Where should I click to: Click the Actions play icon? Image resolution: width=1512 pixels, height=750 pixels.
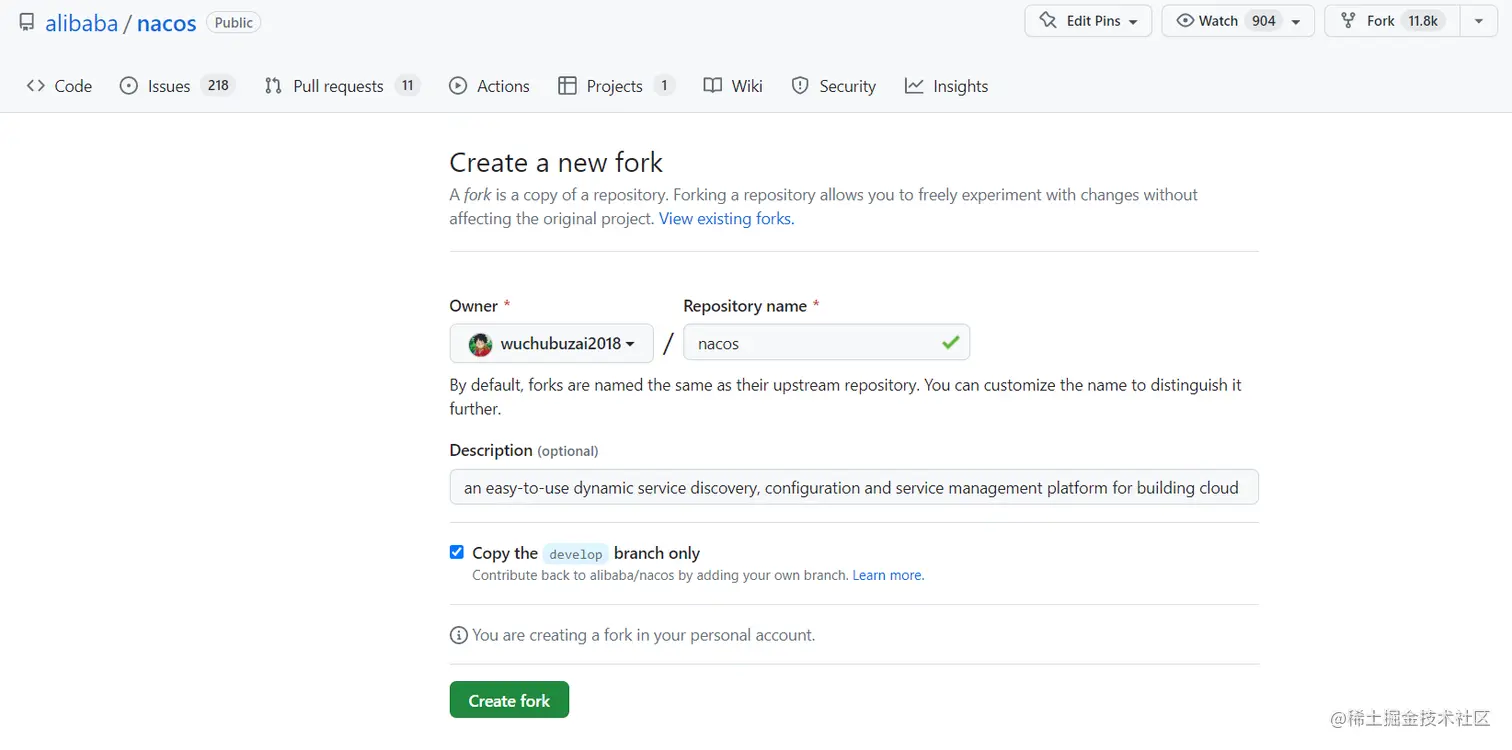458,86
